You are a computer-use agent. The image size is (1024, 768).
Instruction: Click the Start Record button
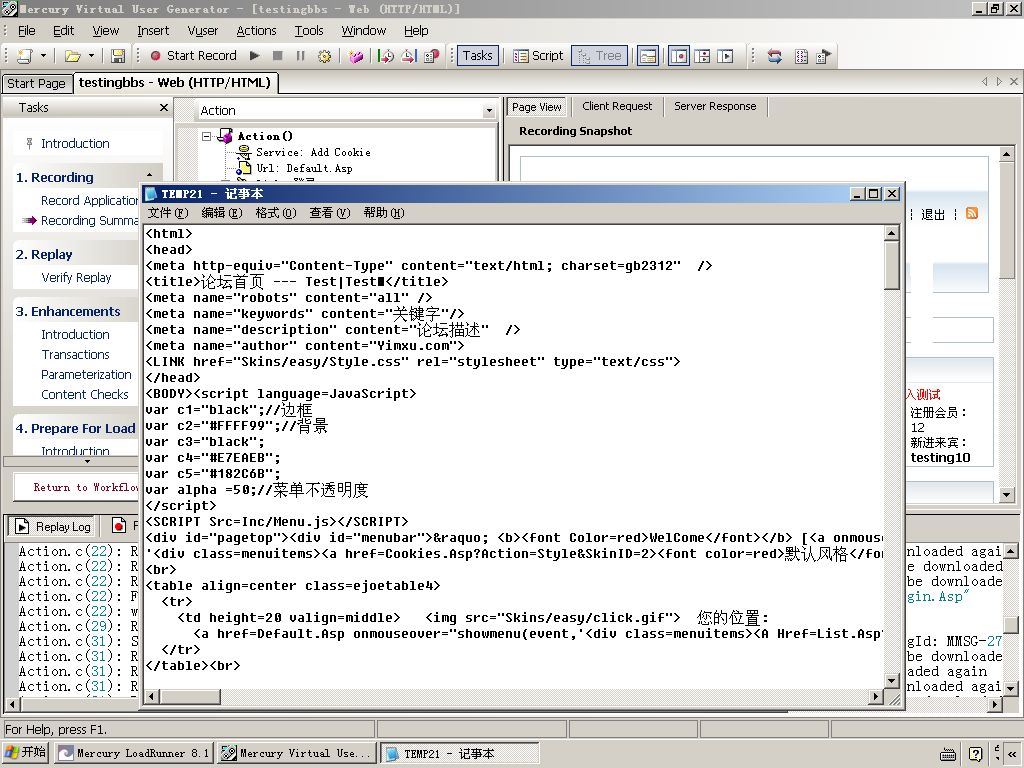click(193, 56)
